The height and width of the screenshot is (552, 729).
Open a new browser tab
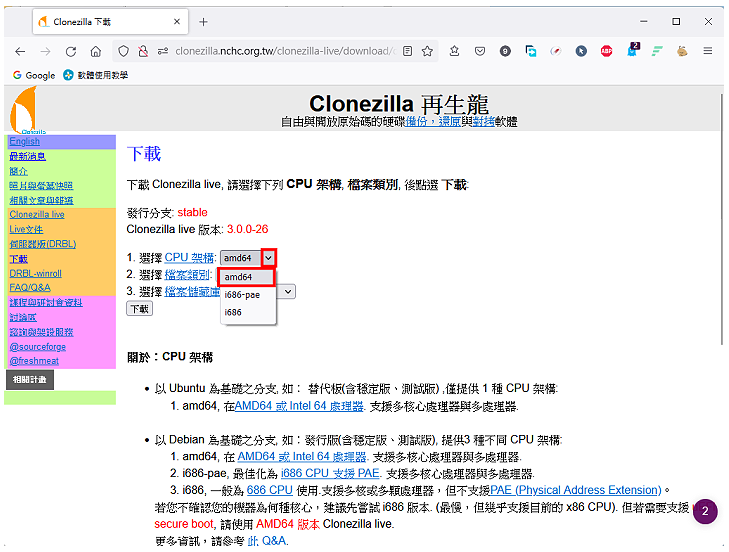pos(203,22)
